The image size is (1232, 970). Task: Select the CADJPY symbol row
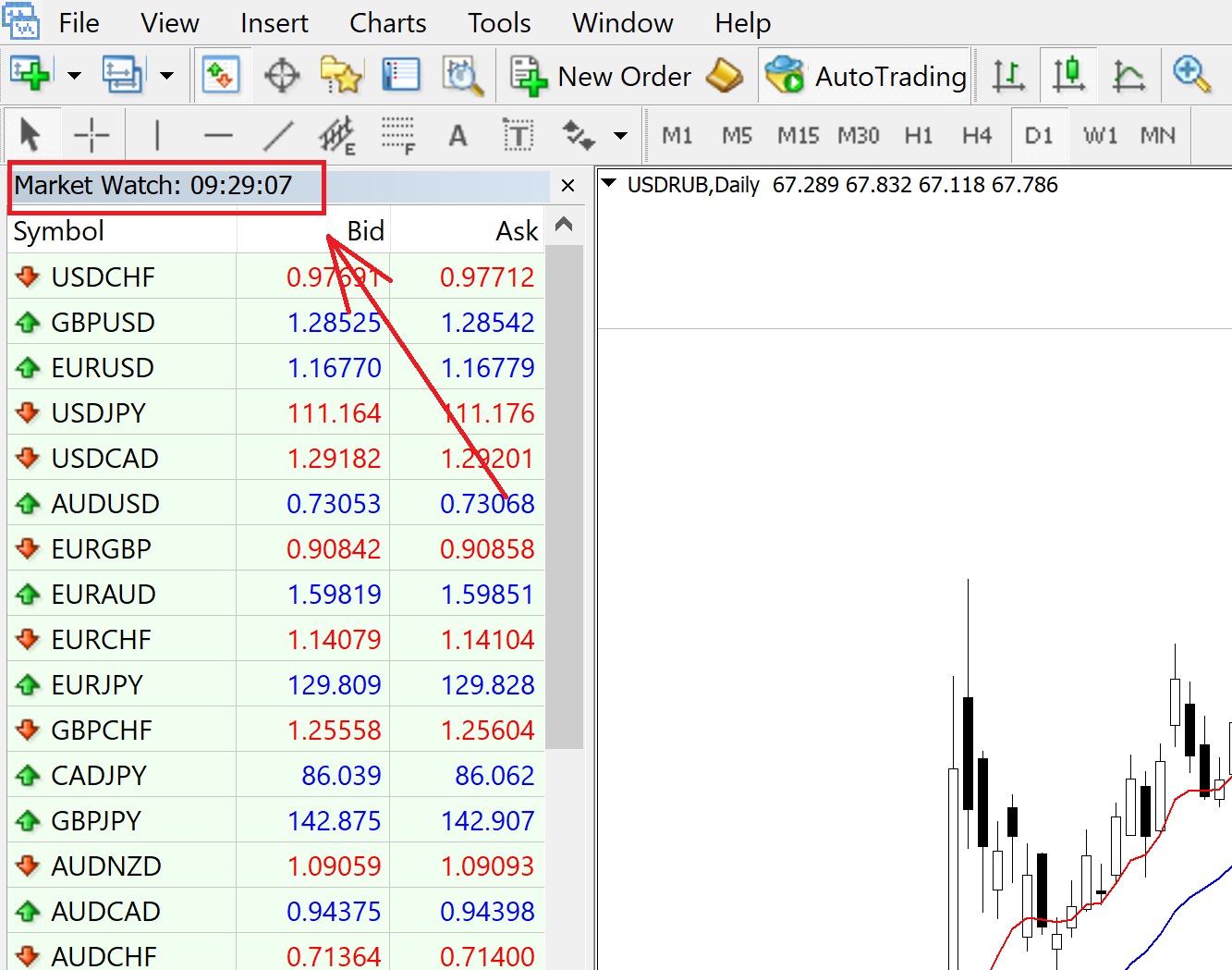pyautogui.click(x=276, y=775)
